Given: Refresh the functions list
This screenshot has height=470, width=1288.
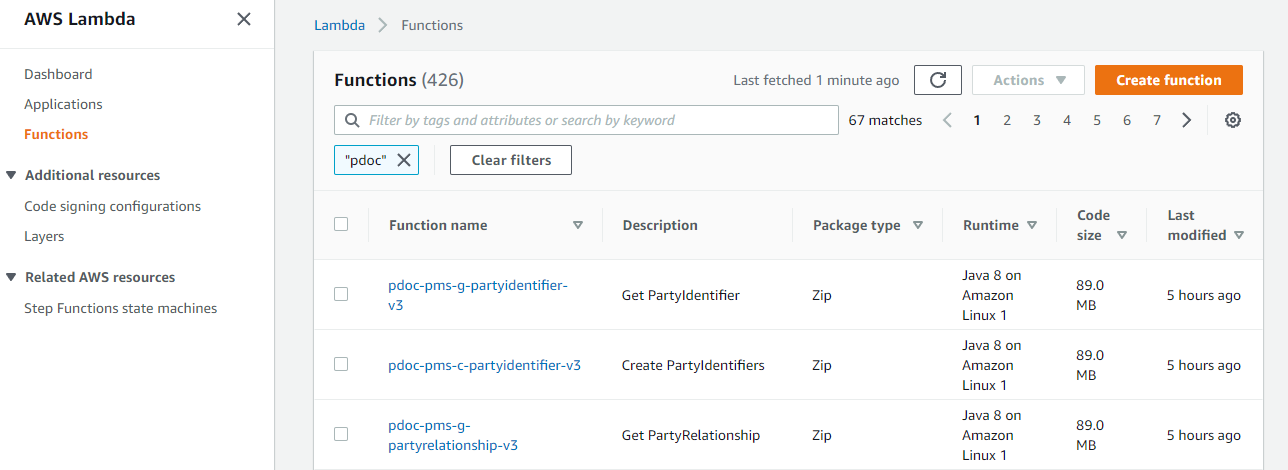Looking at the screenshot, I should [937, 80].
